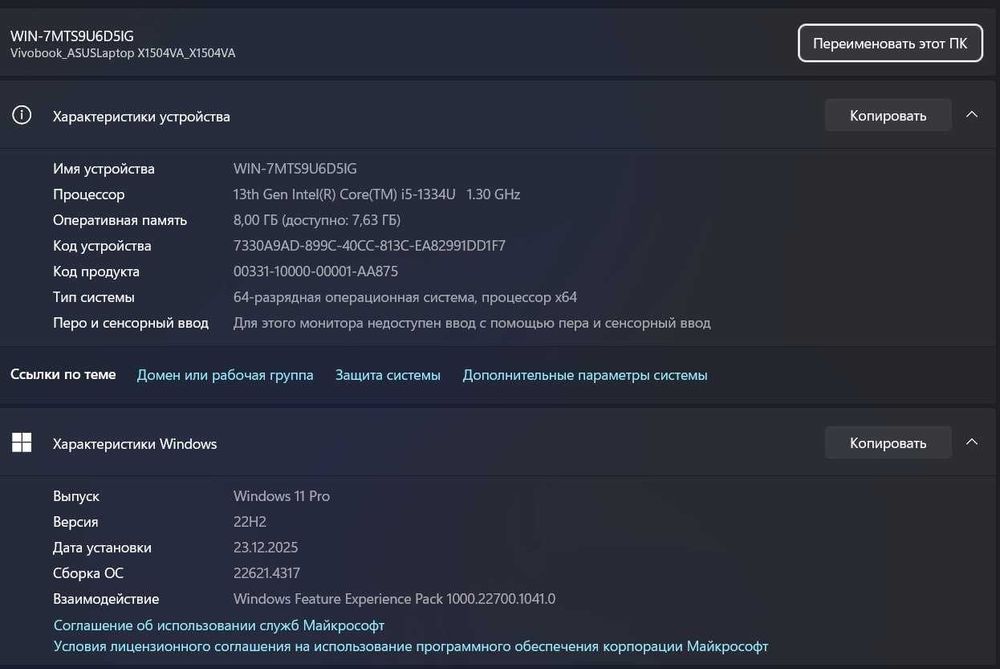Image resolution: width=1000 pixels, height=669 pixels.
Task: Click the info icon beside Характеристики устройства
Action: click(x=22, y=115)
